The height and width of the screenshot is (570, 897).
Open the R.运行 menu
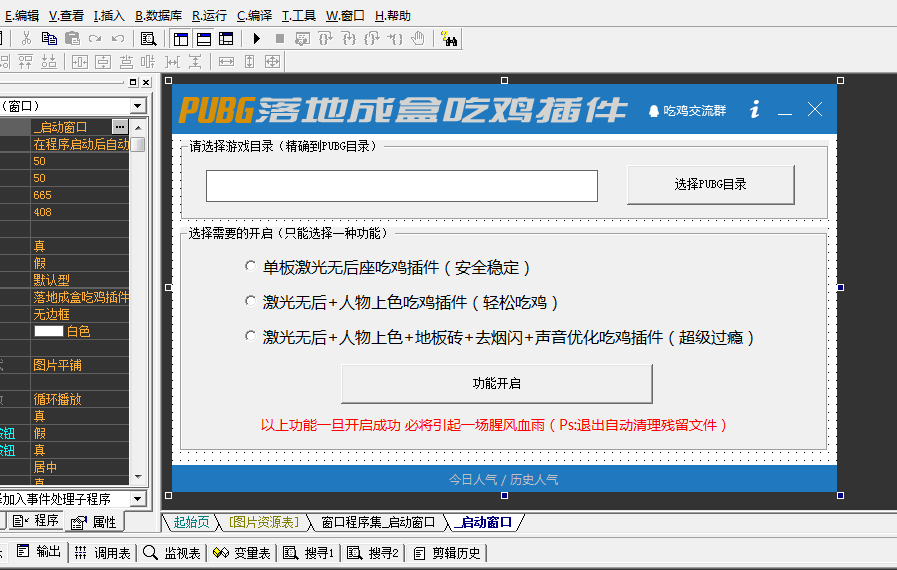(209, 16)
